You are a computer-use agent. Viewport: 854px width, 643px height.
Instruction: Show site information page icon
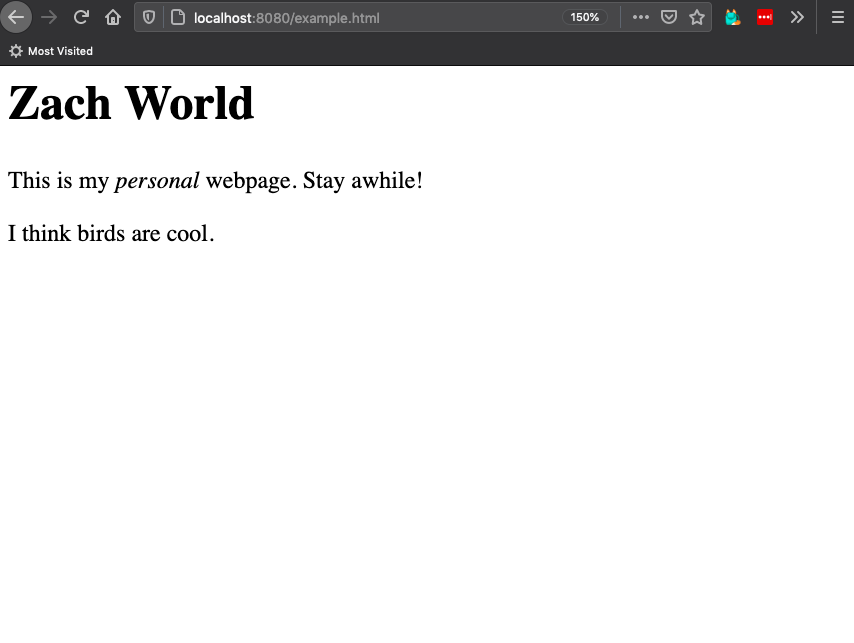pyautogui.click(x=178, y=17)
